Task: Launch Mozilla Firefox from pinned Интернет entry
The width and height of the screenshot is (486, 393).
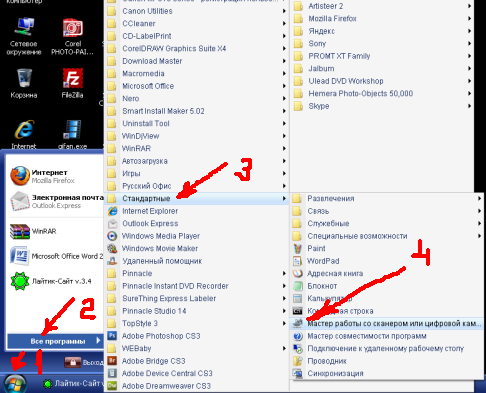Action: (55, 176)
